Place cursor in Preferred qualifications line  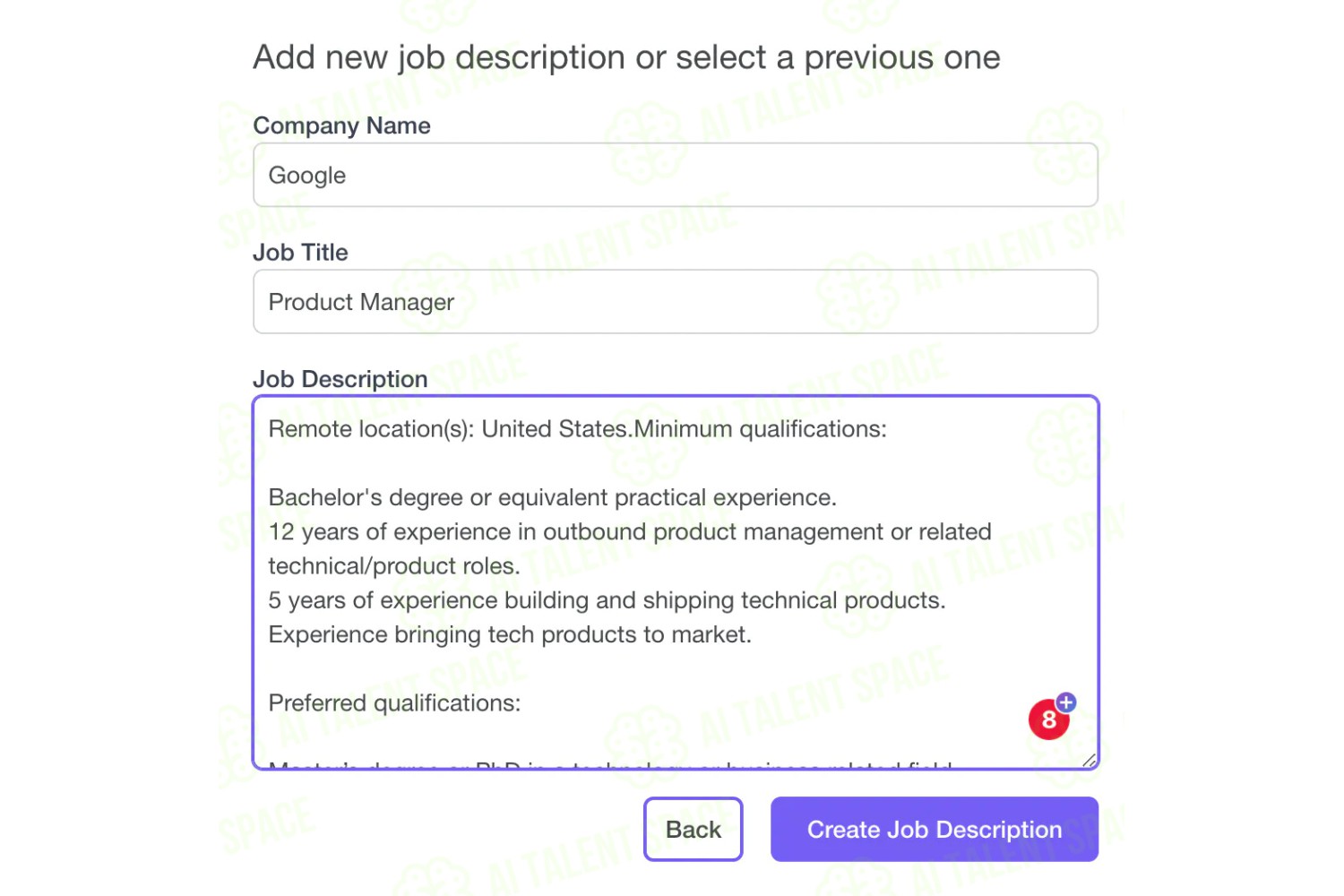tap(394, 703)
